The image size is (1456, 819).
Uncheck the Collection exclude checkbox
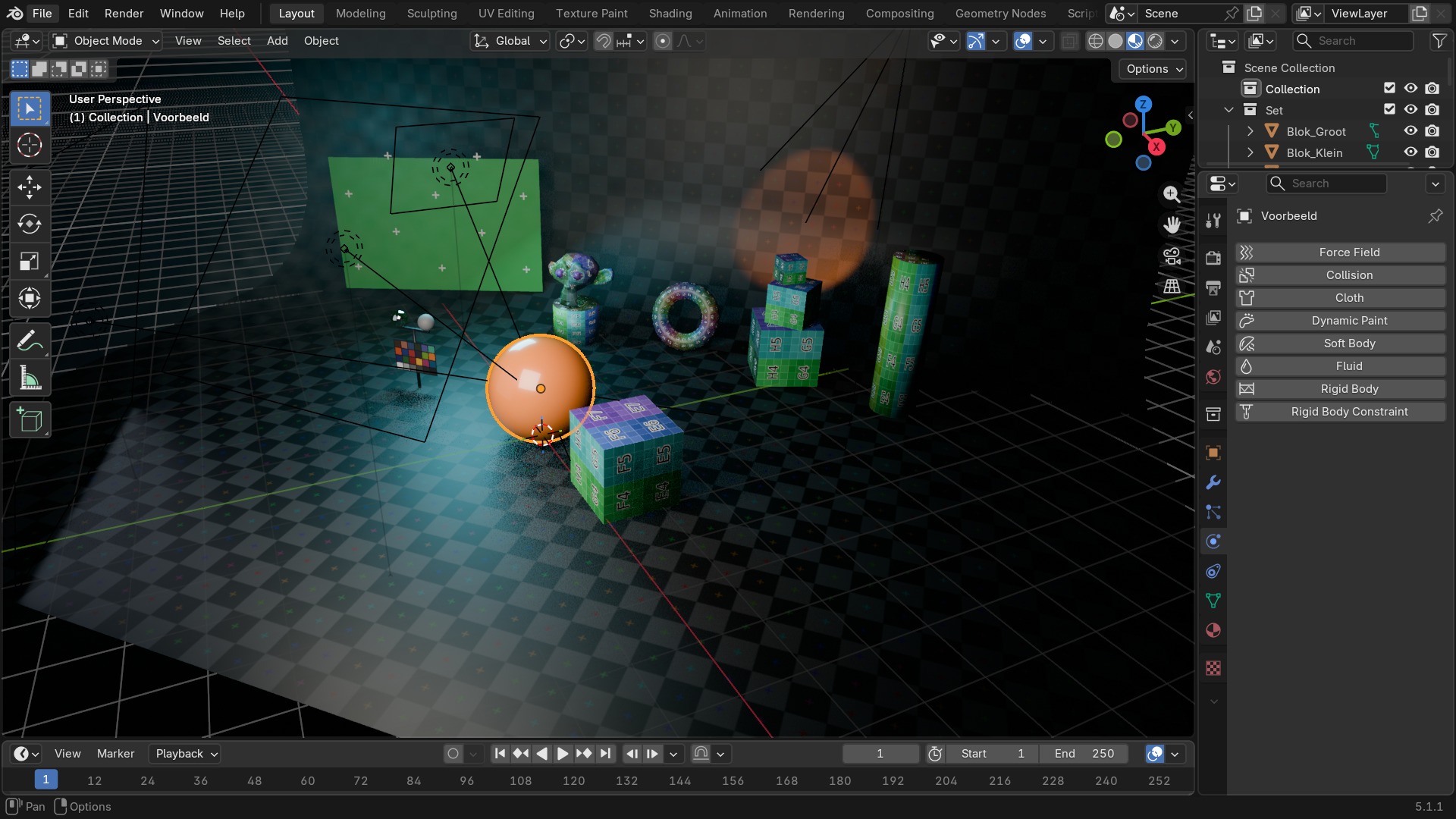tap(1389, 89)
